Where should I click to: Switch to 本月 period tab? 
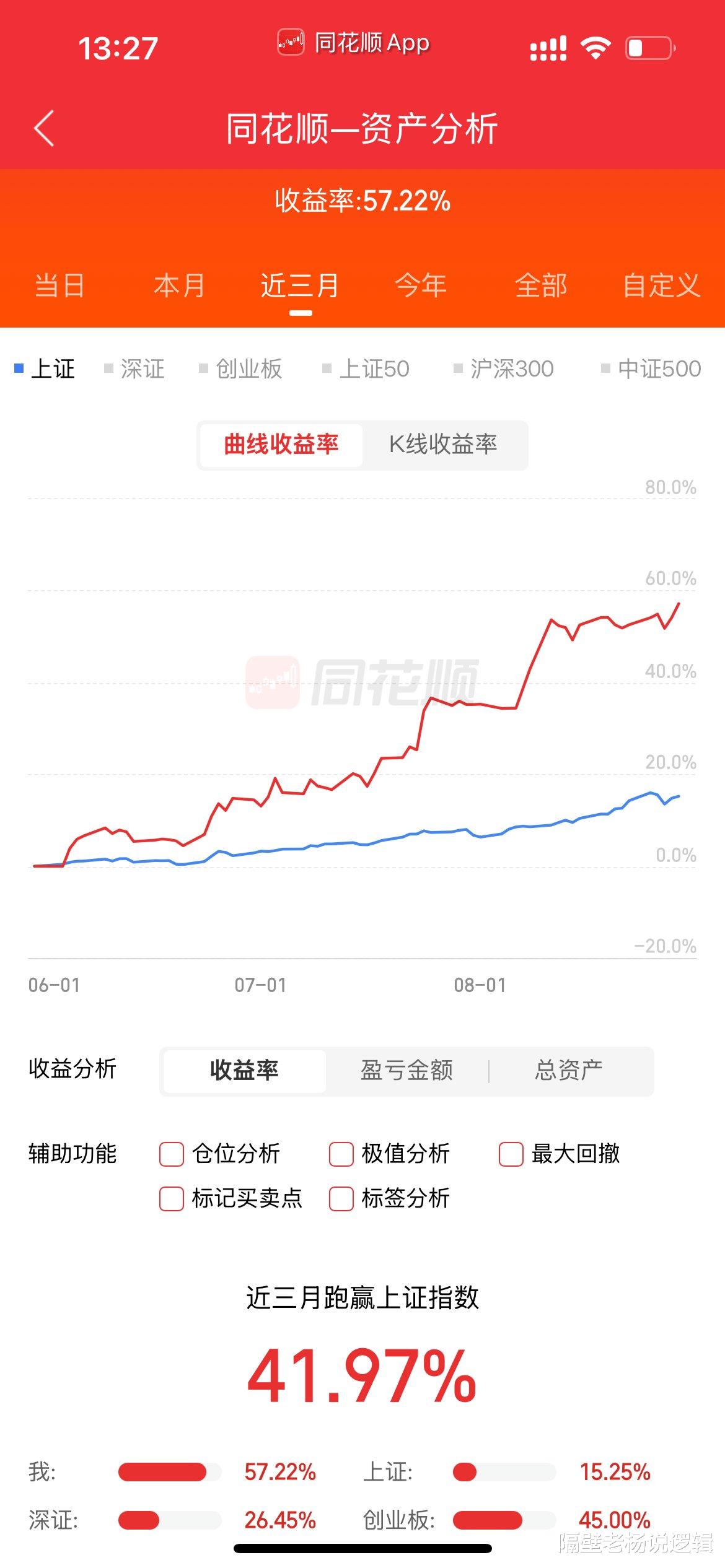click(180, 285)
